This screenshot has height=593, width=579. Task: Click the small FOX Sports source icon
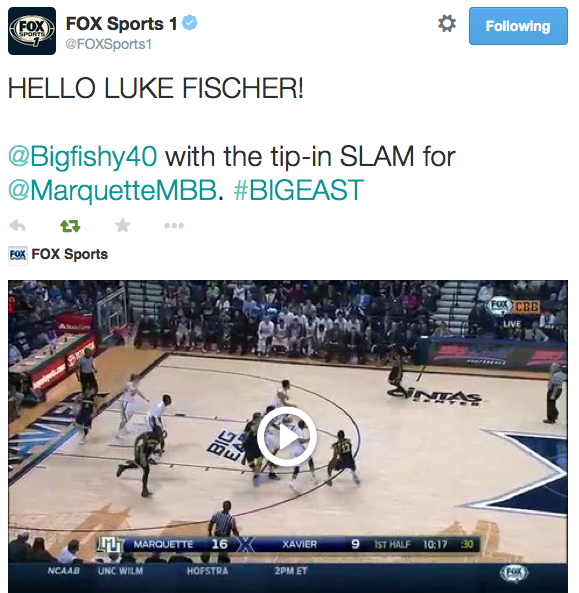click(x=18, y=255)
